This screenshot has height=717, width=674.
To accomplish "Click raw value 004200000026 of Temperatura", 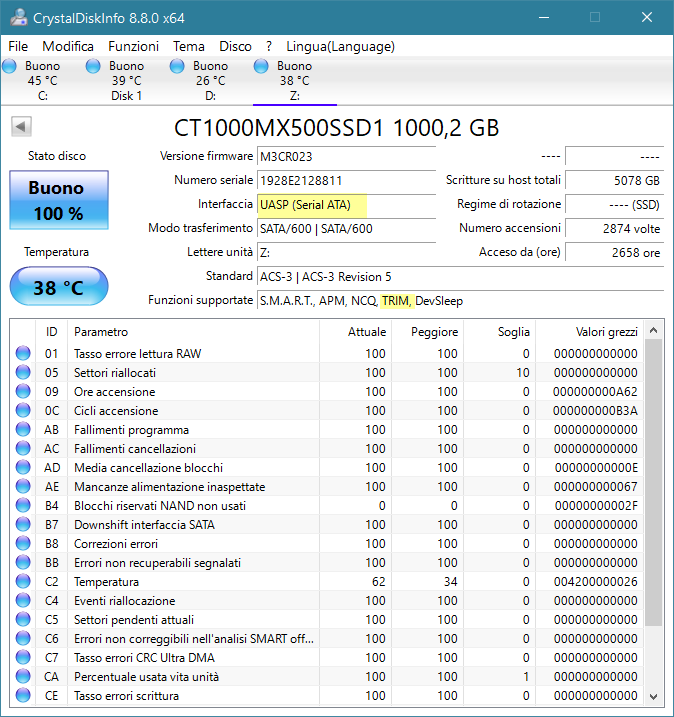I will coord(595,582).
